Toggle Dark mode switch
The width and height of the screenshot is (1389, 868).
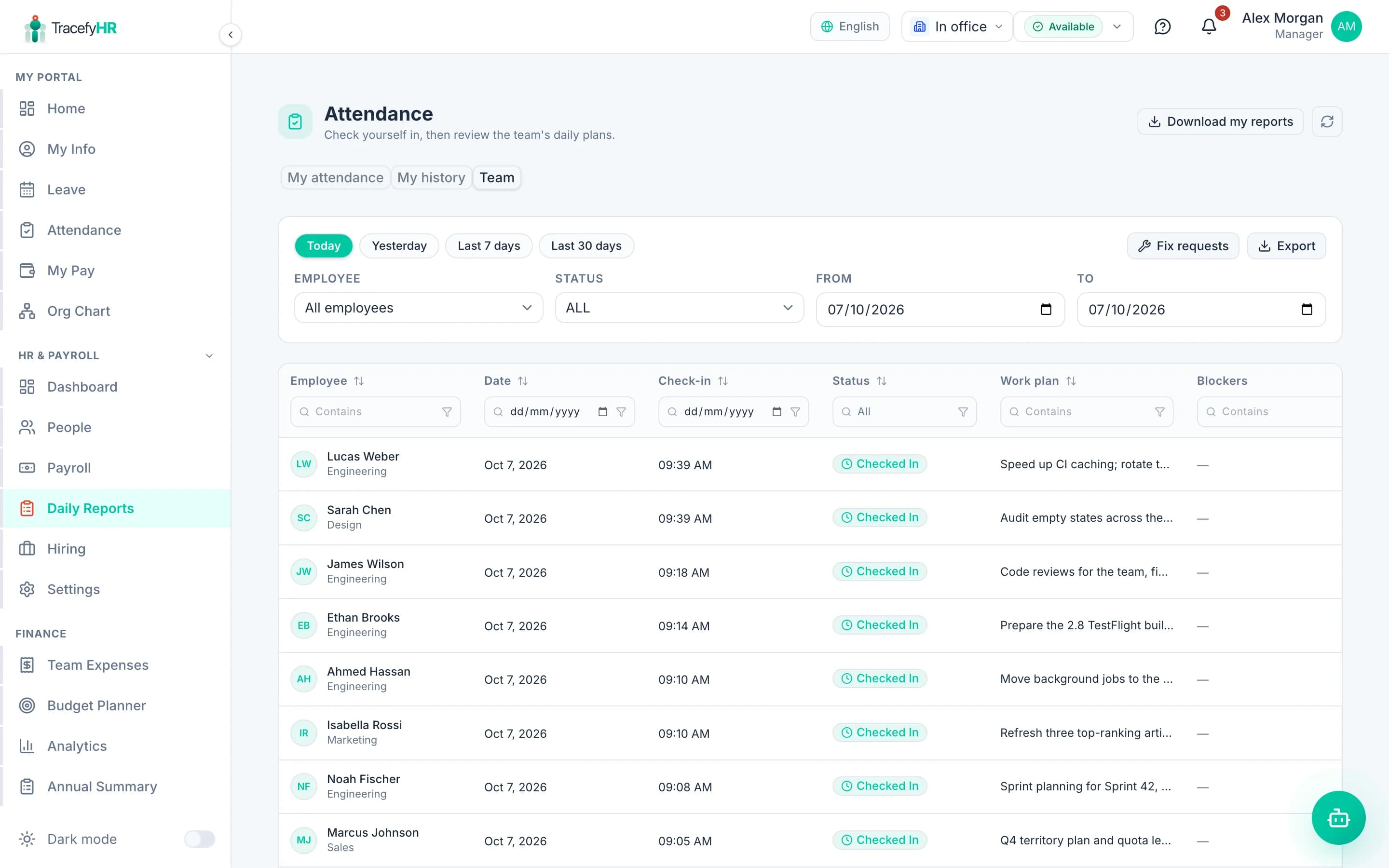pyautogui.click(x=199, y=839)
